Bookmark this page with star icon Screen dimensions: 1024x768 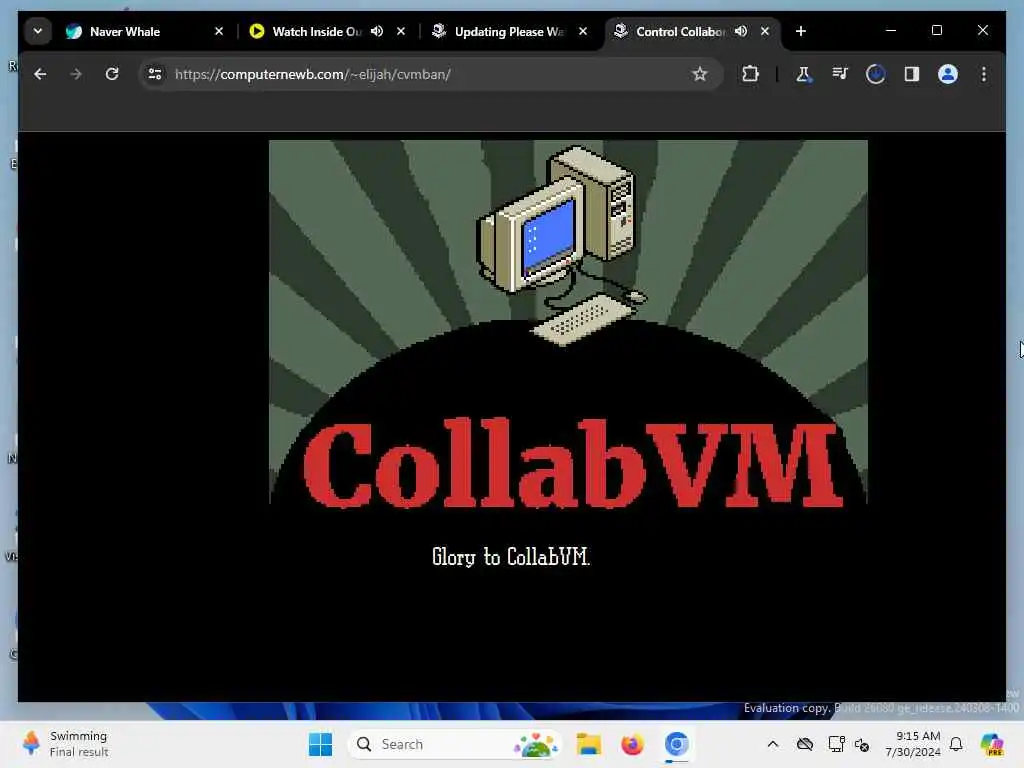pyautogui.click(x=699, y=74)
